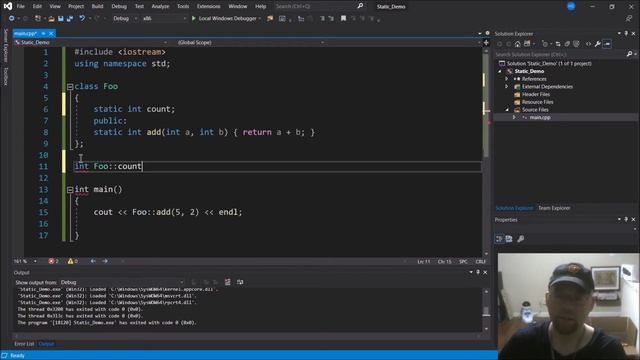Viewport: 640px width, 360px height.
Task: Open Debug configuration dropdown
Action: point(125,18)
